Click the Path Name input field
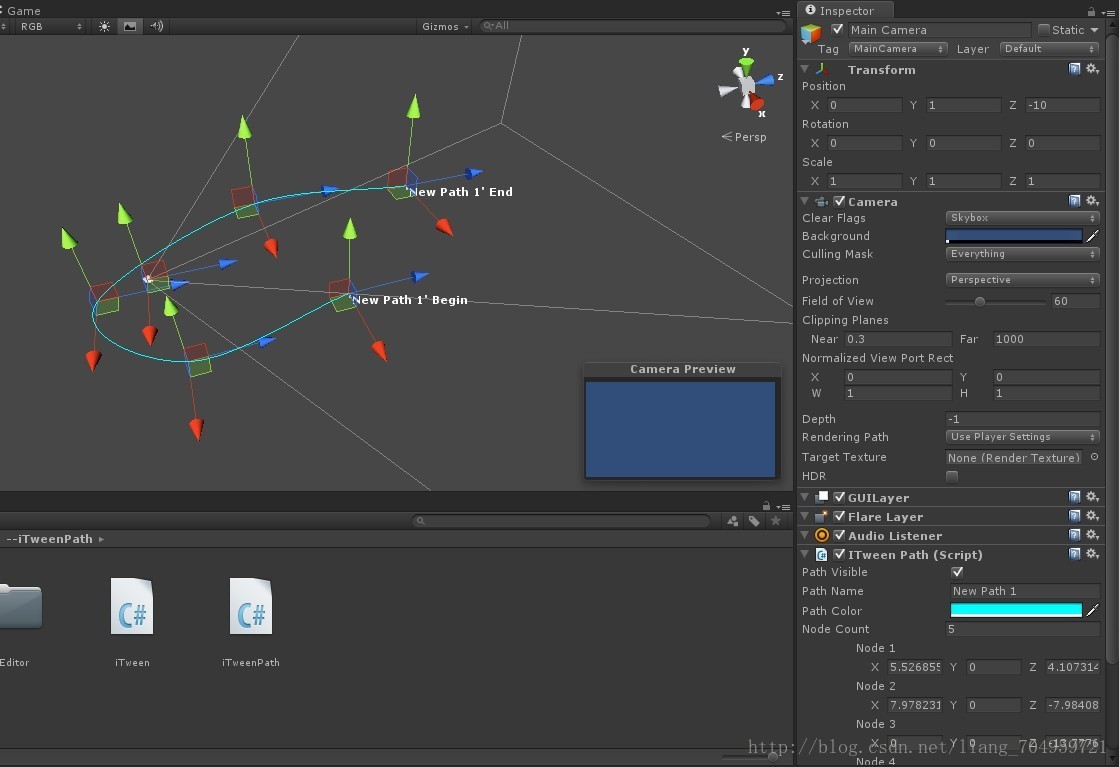Image resolution: width=1119 pixels, height=767 pixels. (x=1025, y=591)
